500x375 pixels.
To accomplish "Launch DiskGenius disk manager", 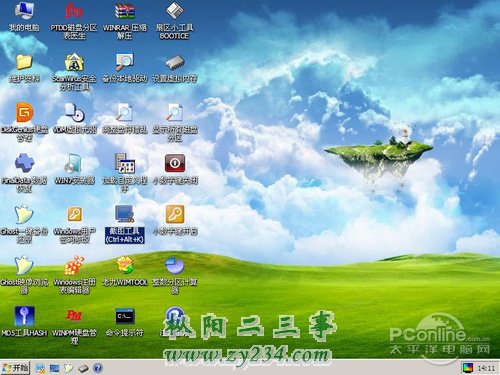I will click(24, 113).
